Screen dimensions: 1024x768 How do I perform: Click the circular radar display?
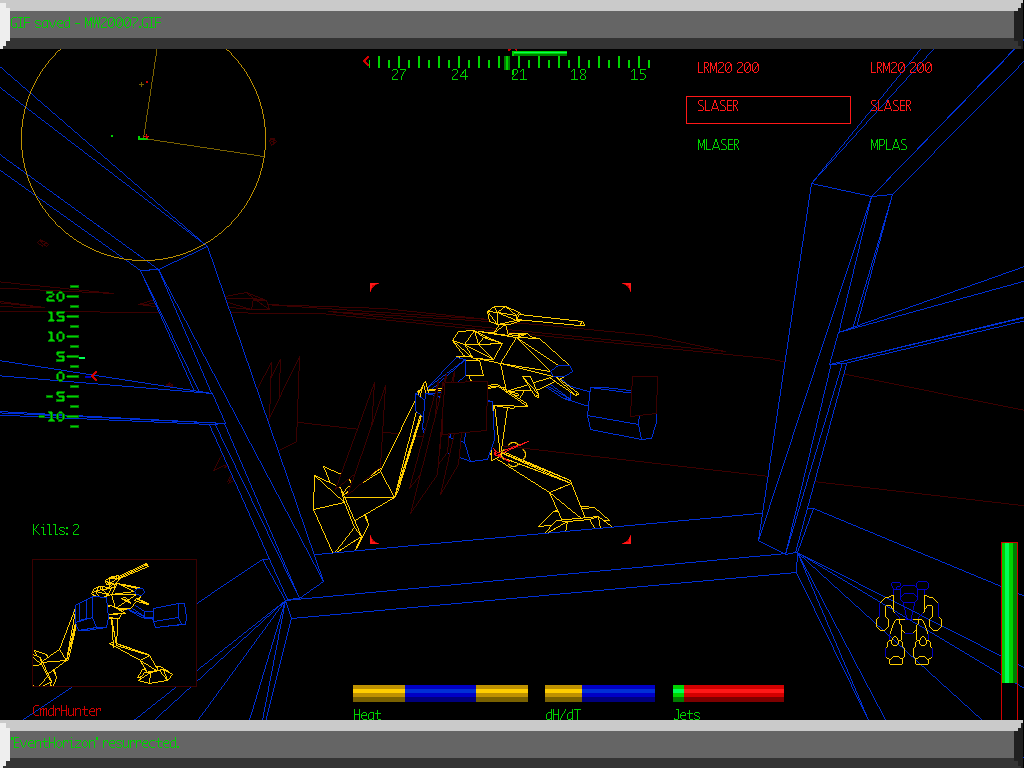click(143, 138)
